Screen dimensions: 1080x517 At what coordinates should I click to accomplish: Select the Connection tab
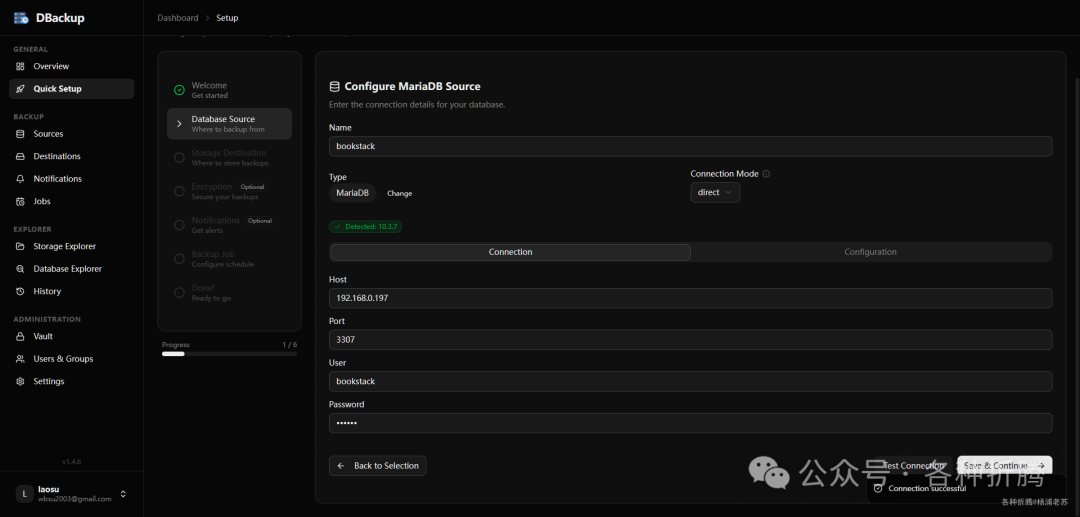coord(510,252)
